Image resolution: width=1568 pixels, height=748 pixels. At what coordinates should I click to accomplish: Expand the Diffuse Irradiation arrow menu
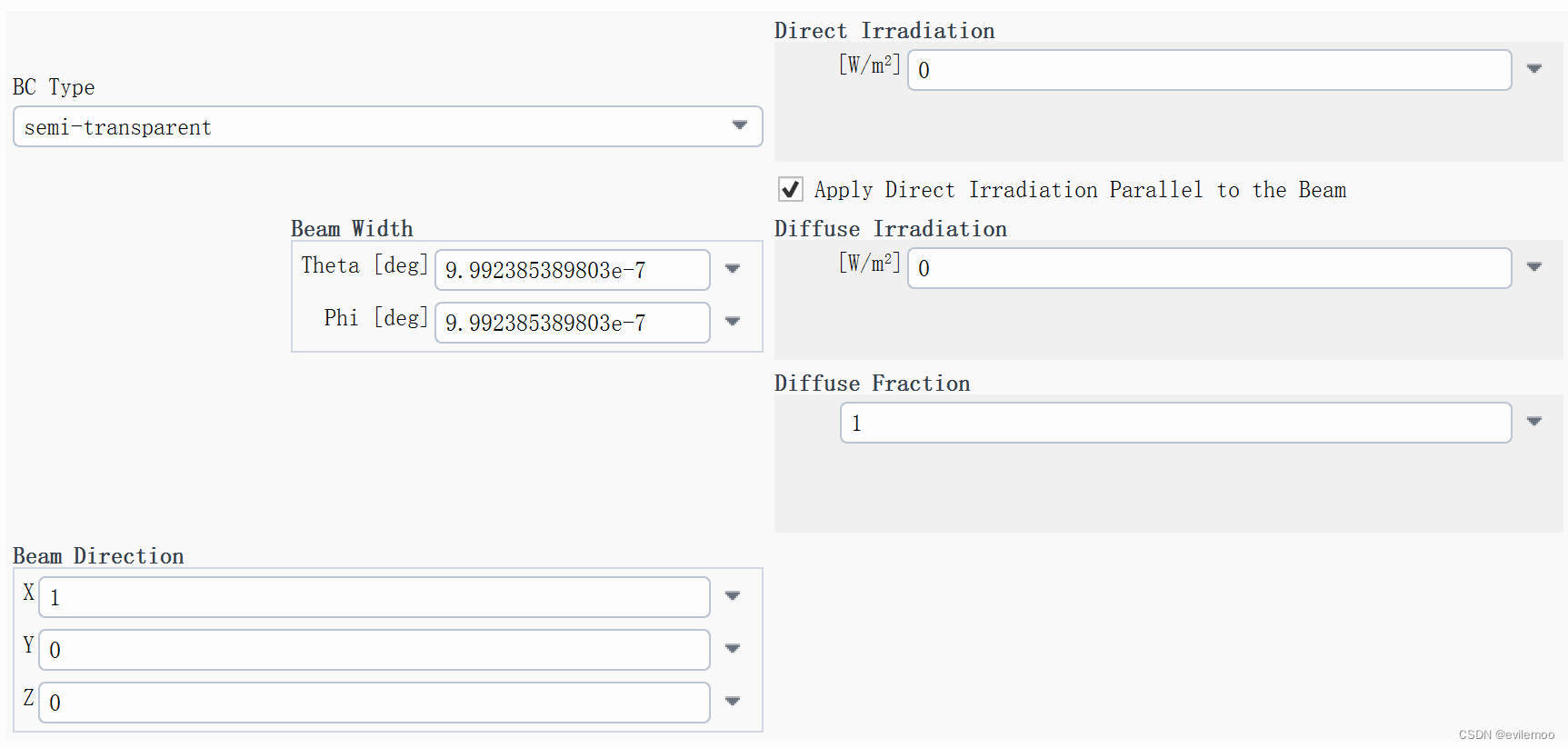tap(1534, 267)
